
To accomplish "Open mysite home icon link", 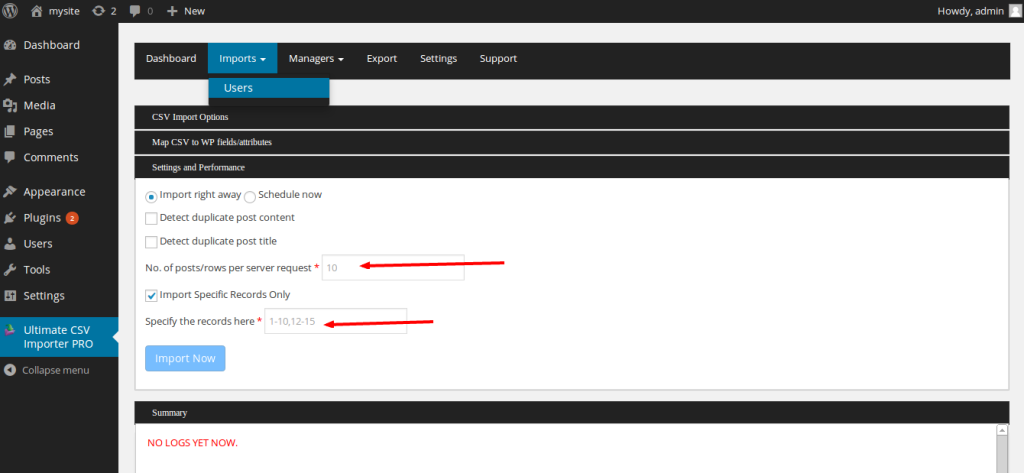I will (37, 10).
